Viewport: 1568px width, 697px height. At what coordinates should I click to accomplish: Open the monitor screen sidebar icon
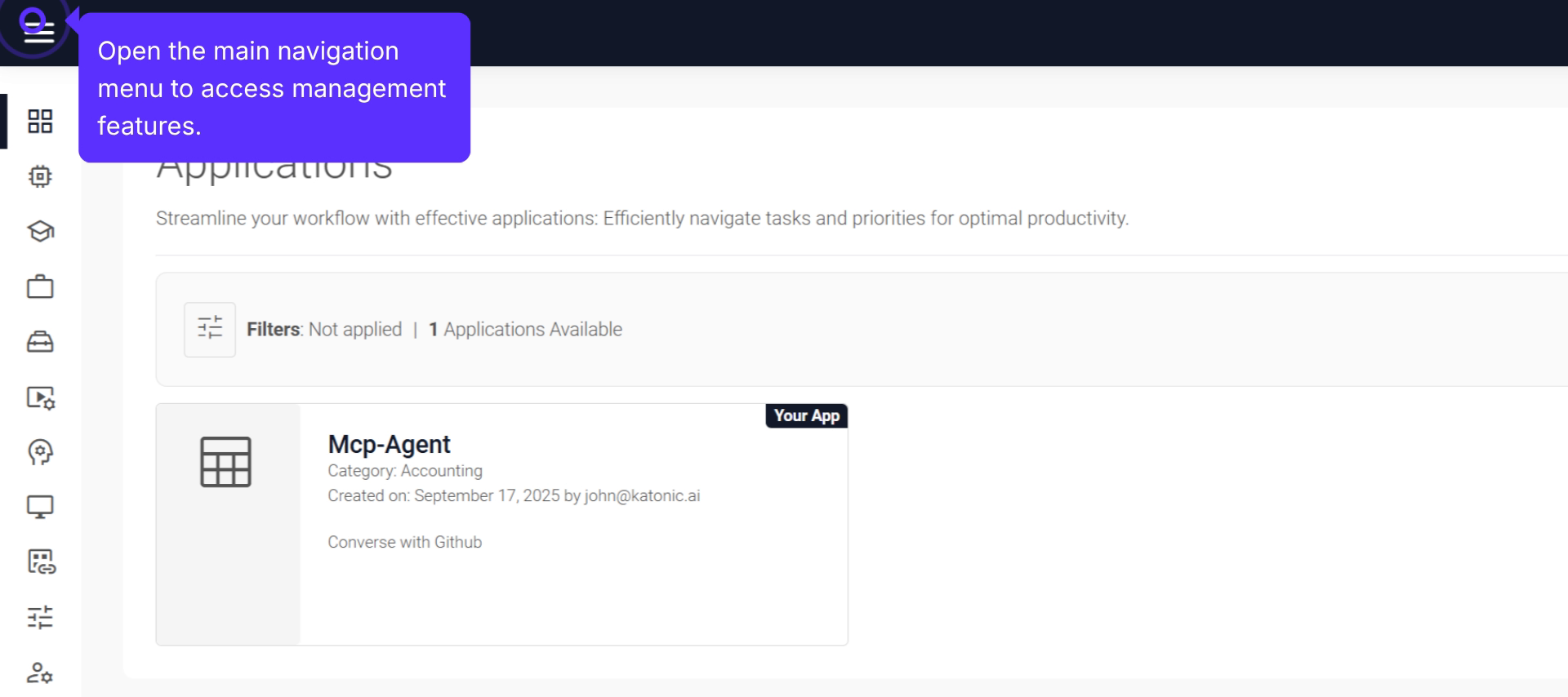coord(40,507)
